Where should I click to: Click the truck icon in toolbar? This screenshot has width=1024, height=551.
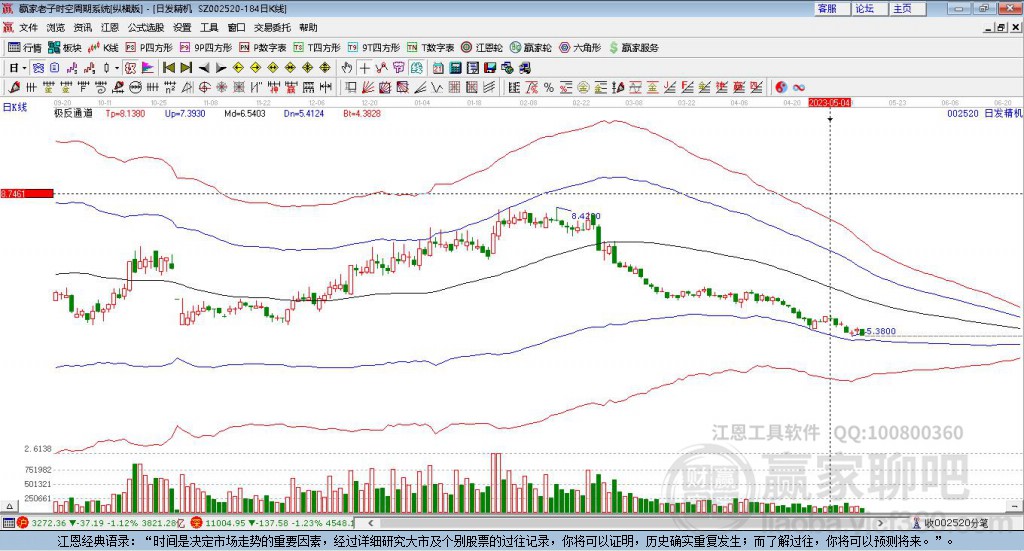524,68
